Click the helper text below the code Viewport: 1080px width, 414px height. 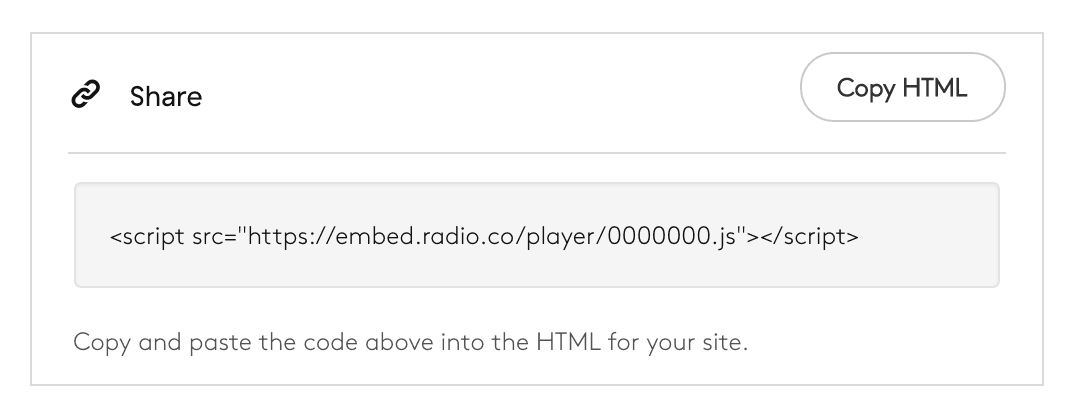[x=410, y=343]
